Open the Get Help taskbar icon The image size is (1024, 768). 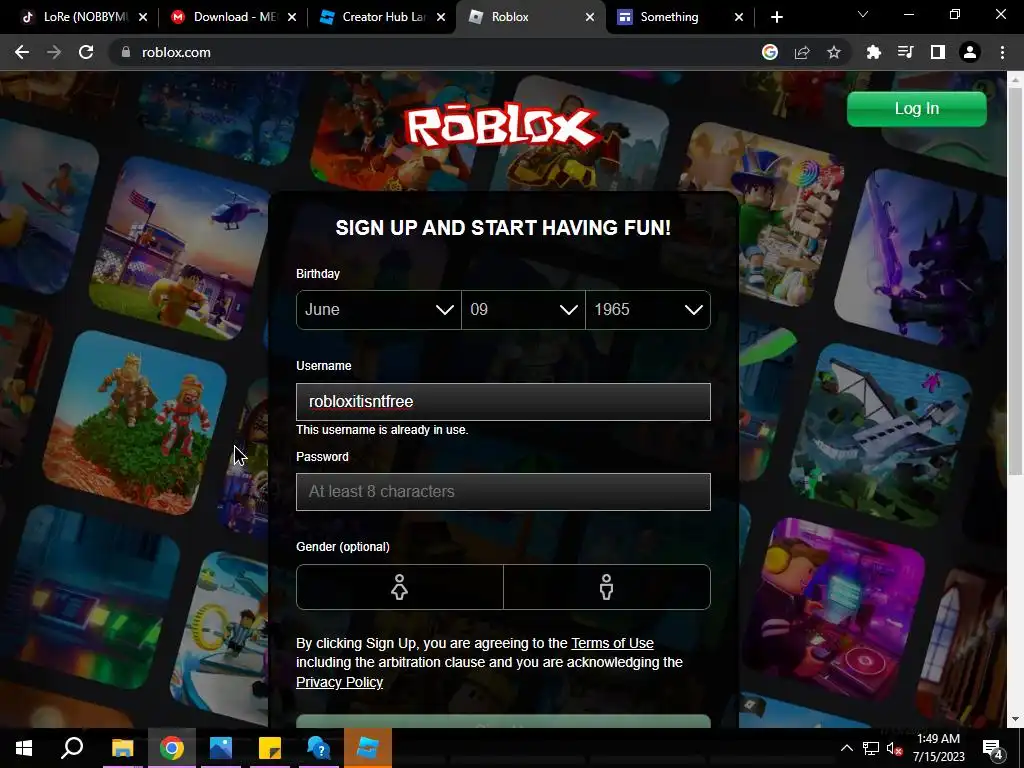(319, 748)
